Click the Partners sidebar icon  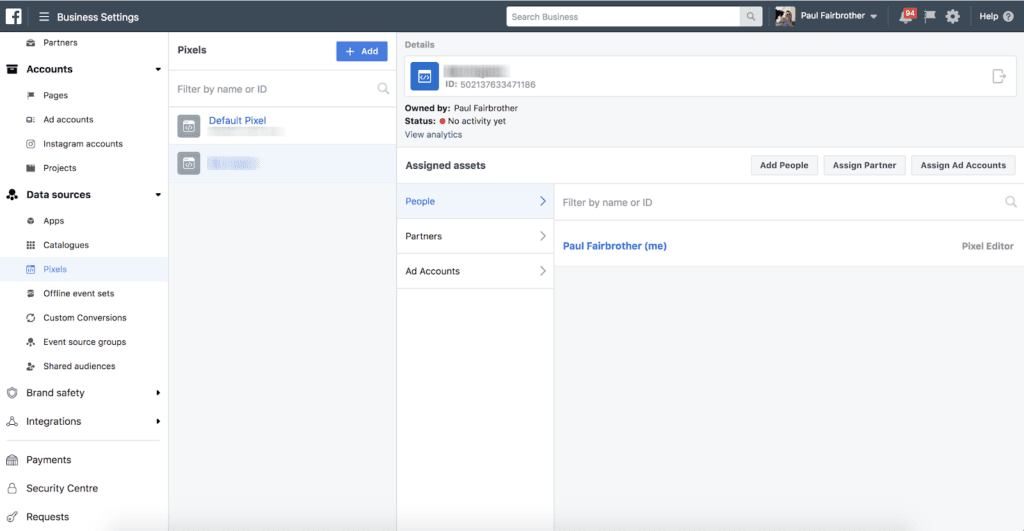(x=30, y=42)
